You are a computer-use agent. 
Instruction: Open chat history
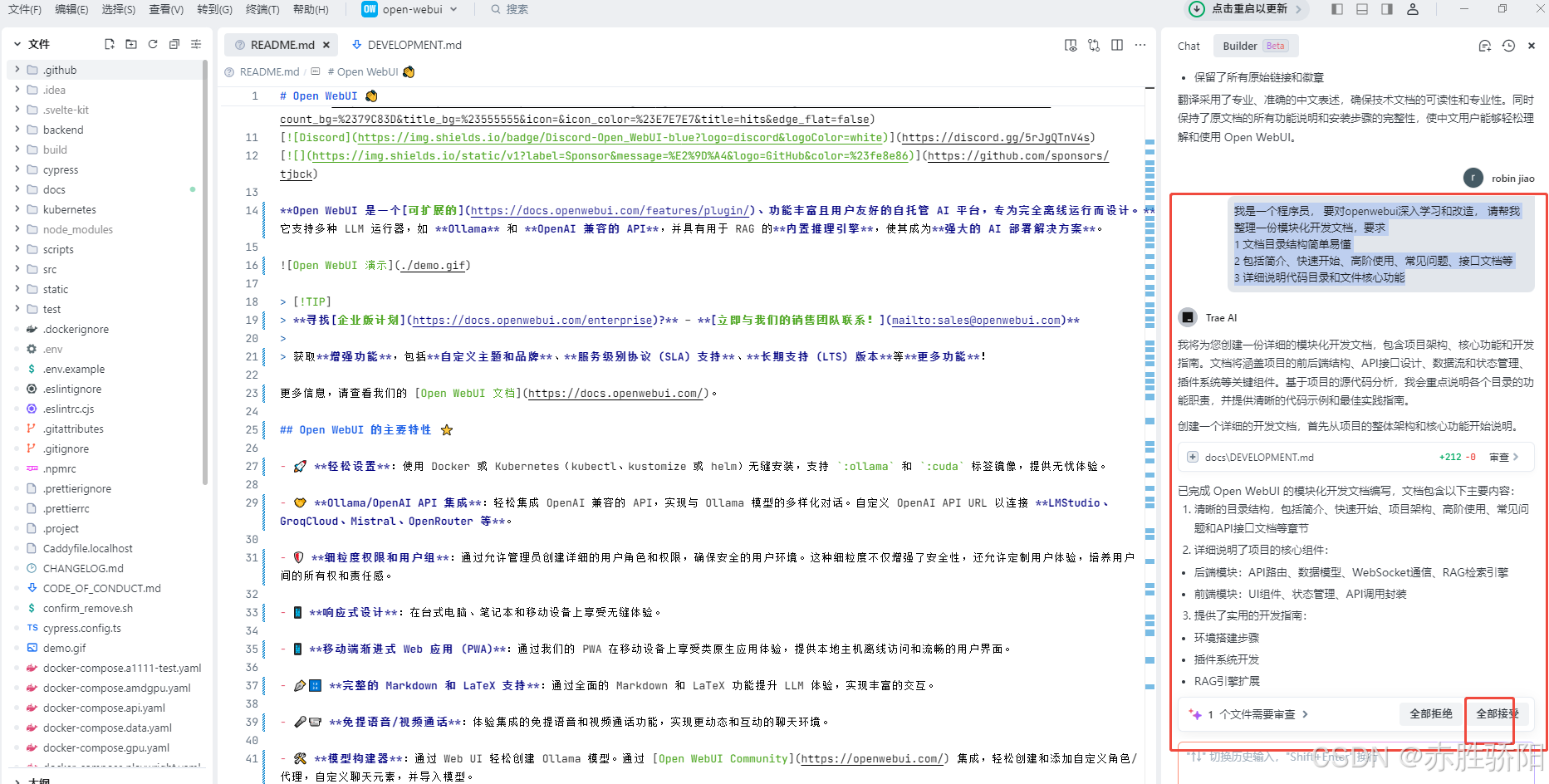(x=1508, y=46)
